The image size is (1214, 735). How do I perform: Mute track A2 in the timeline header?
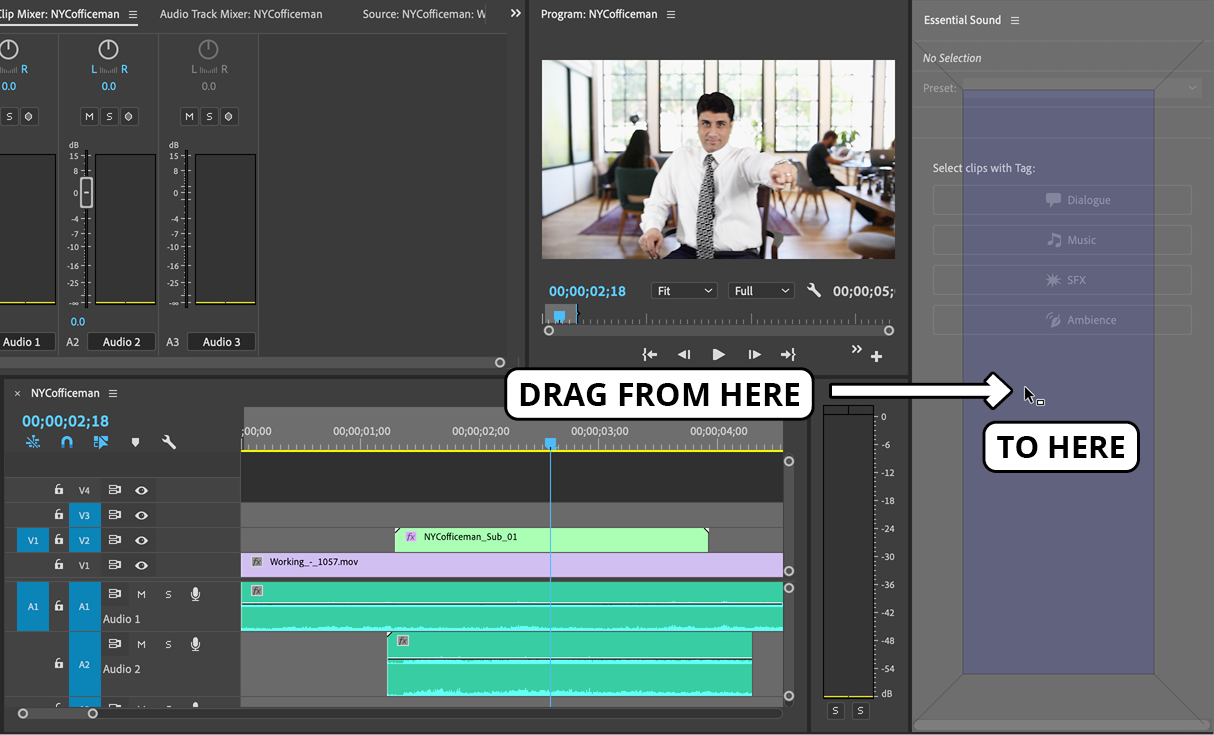141,644
